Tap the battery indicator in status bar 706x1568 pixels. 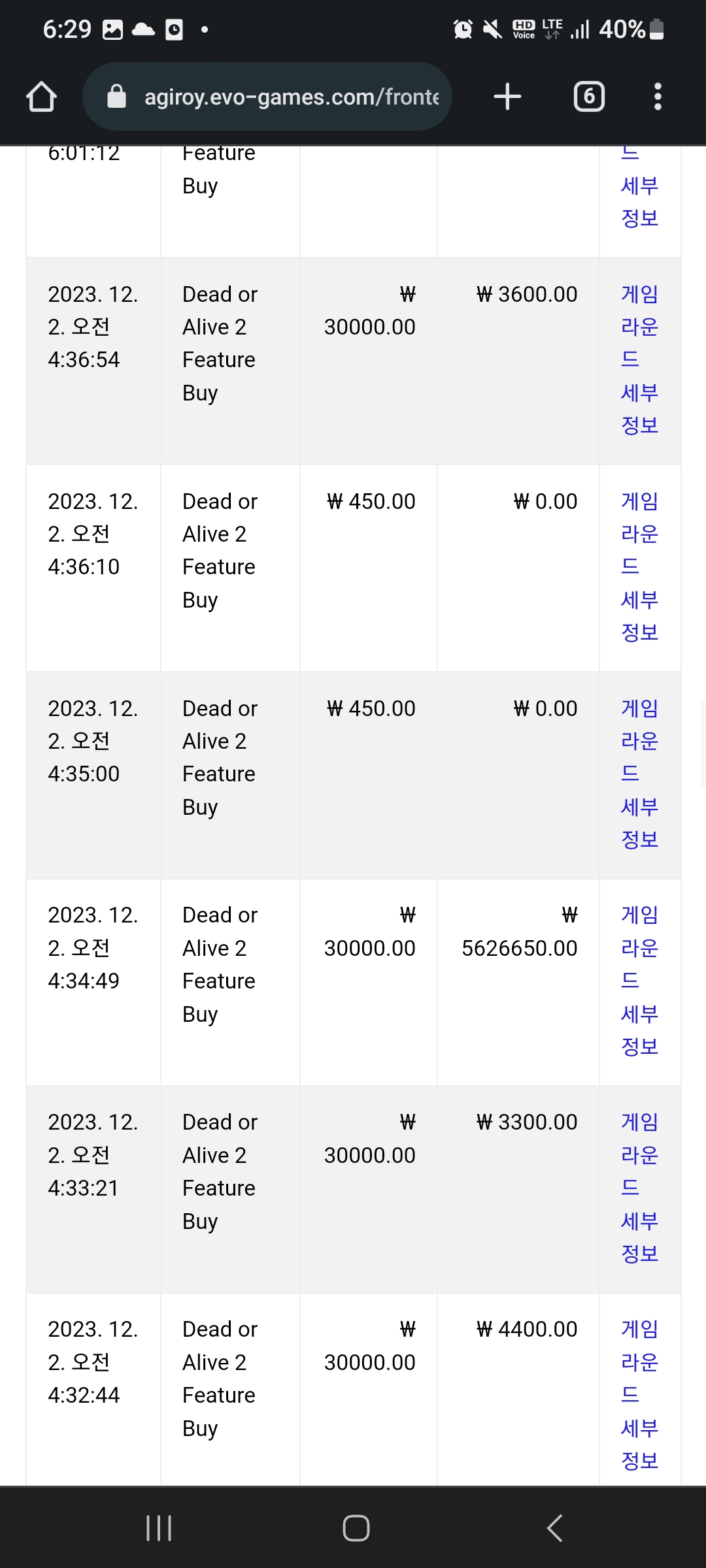coord(658,29)
